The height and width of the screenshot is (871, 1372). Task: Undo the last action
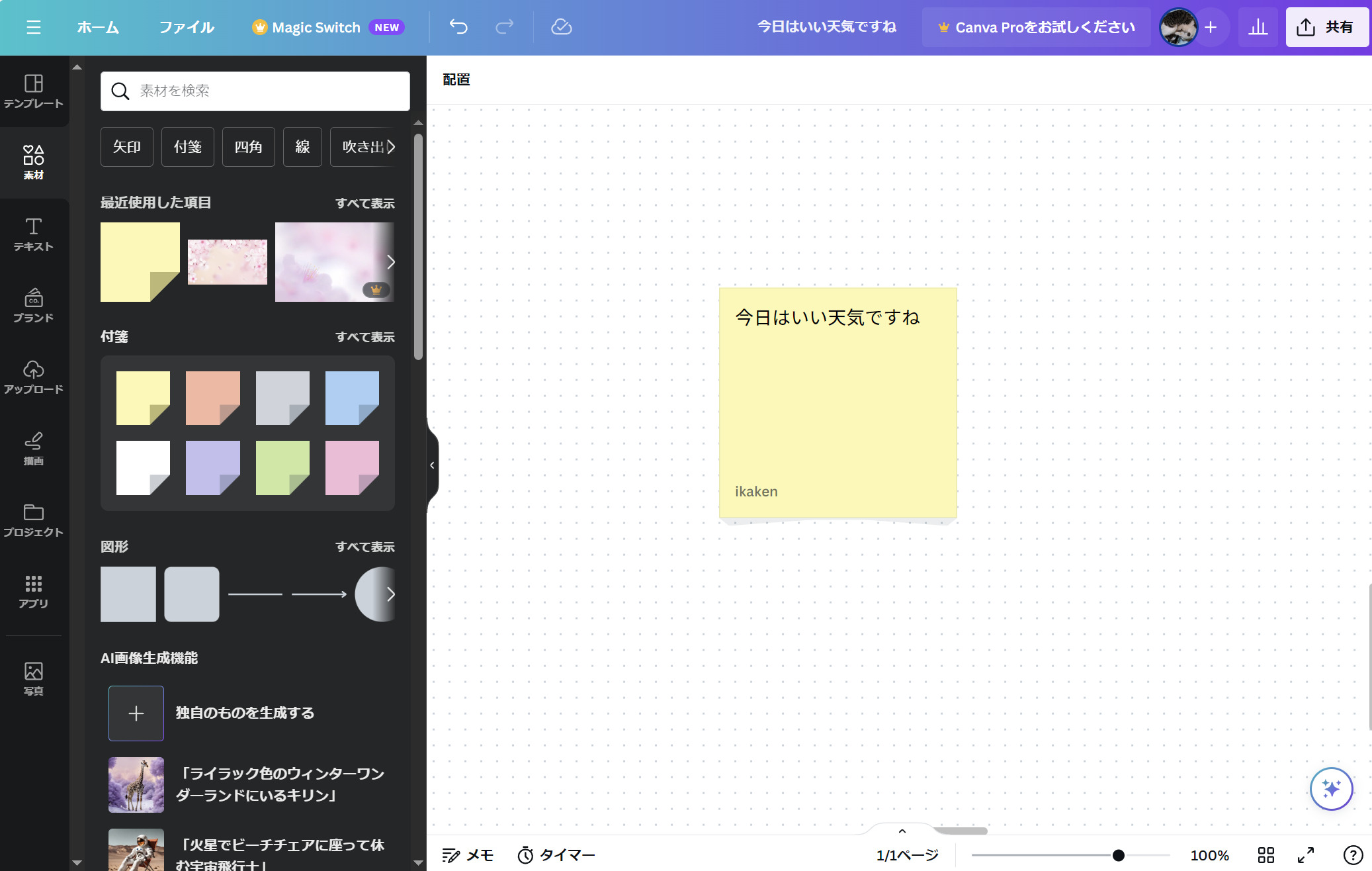tap(458, 27)
